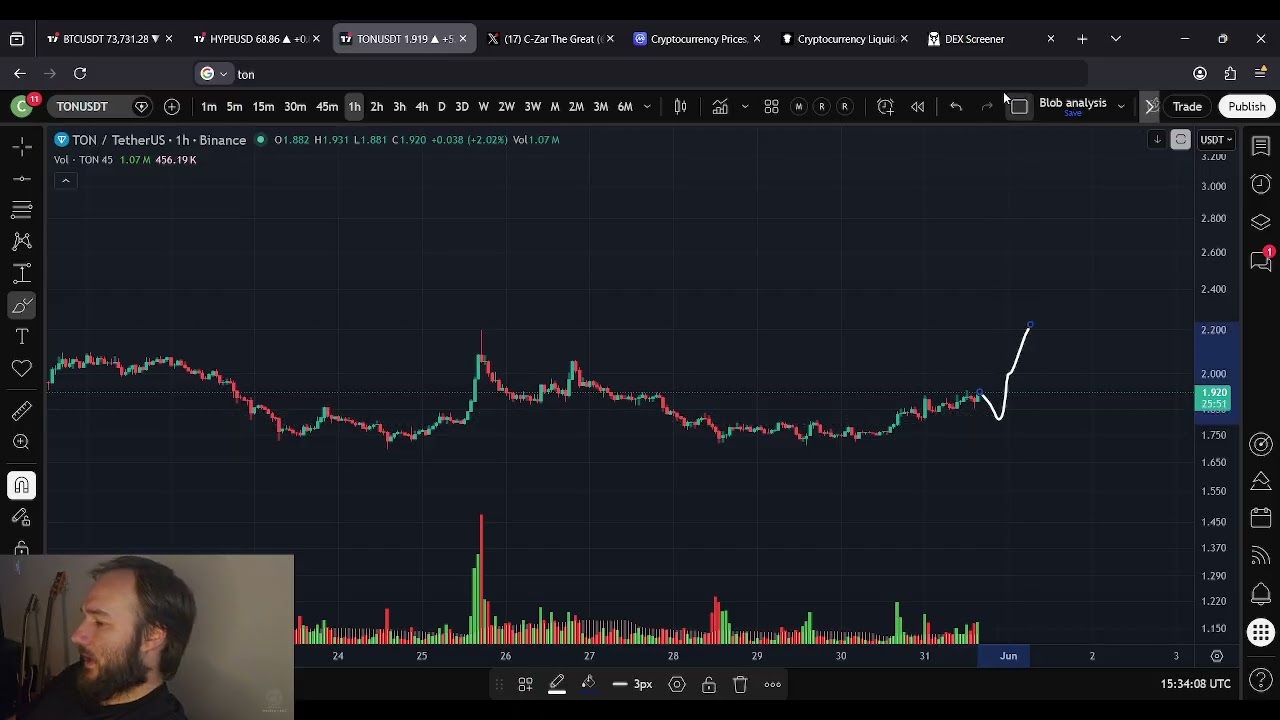Delete the selected drawing with trash icon
Viewport: 1280px width, 720px height.
point(740,684)
